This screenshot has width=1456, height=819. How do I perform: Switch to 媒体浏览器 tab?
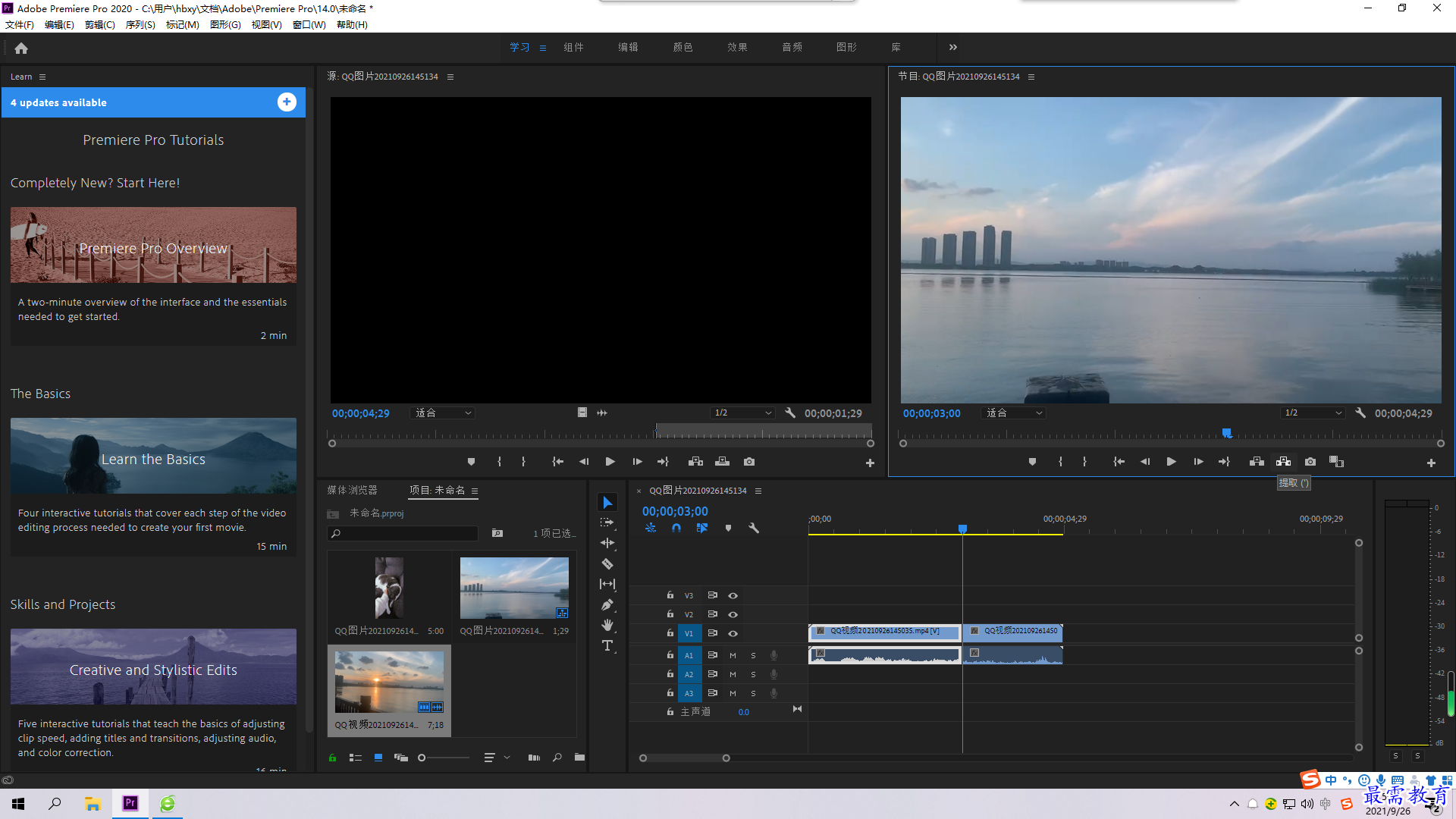tap(352, 490)
